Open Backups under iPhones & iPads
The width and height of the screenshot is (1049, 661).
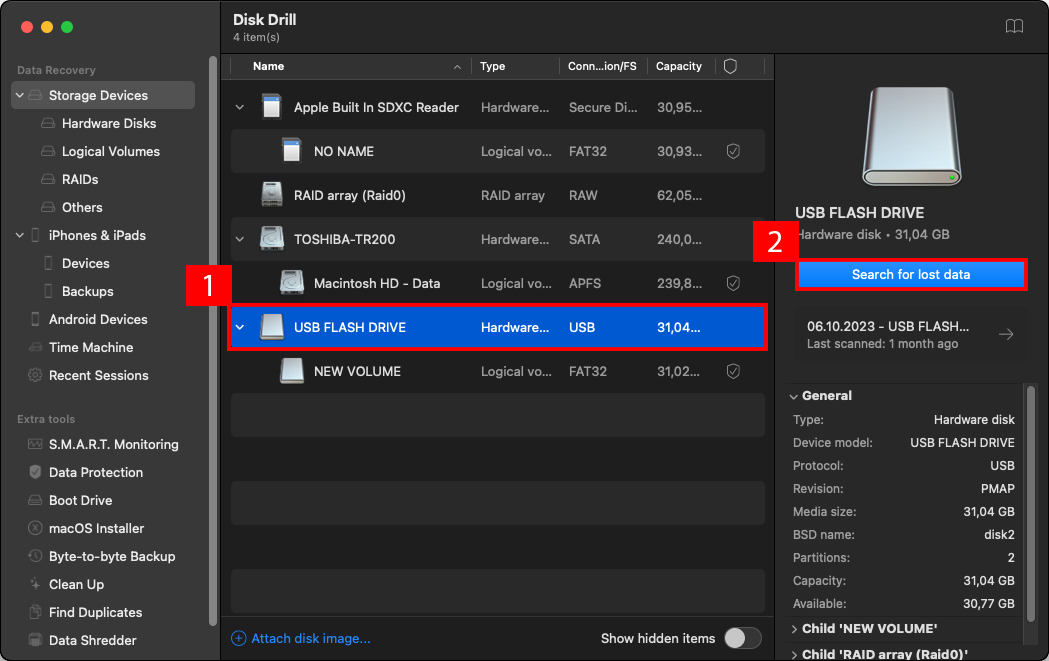coord(88,292)
